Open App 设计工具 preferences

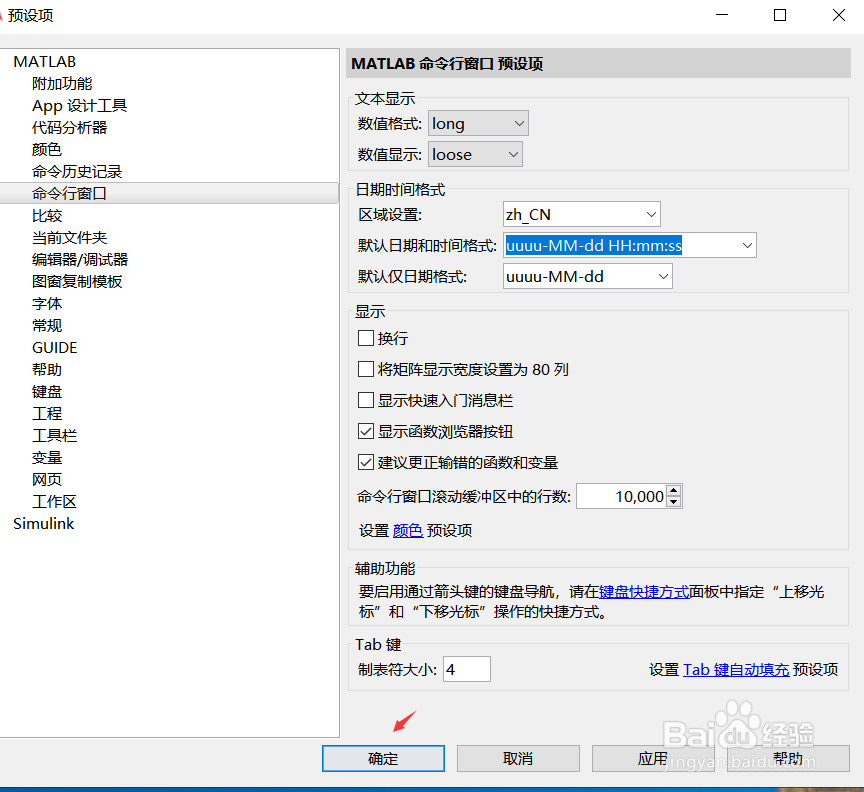pyautogui.click(x=79, y=106)
